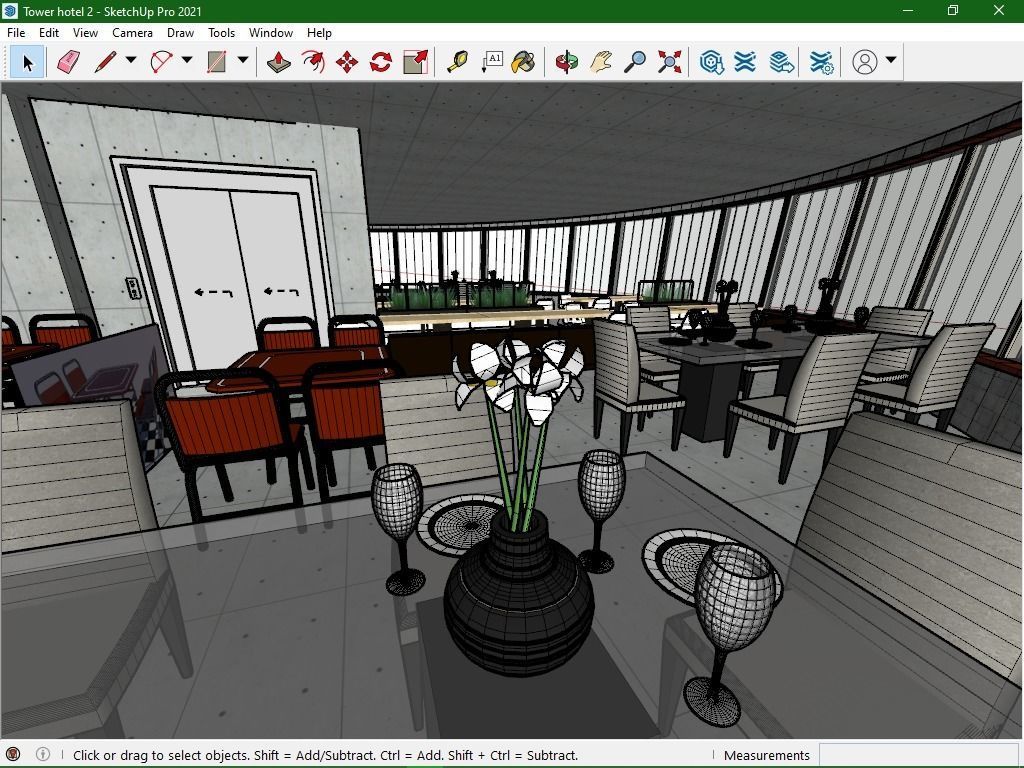Open the Extension Manager
This screenshot has width=1024, height=768.
tap(821, 62)
